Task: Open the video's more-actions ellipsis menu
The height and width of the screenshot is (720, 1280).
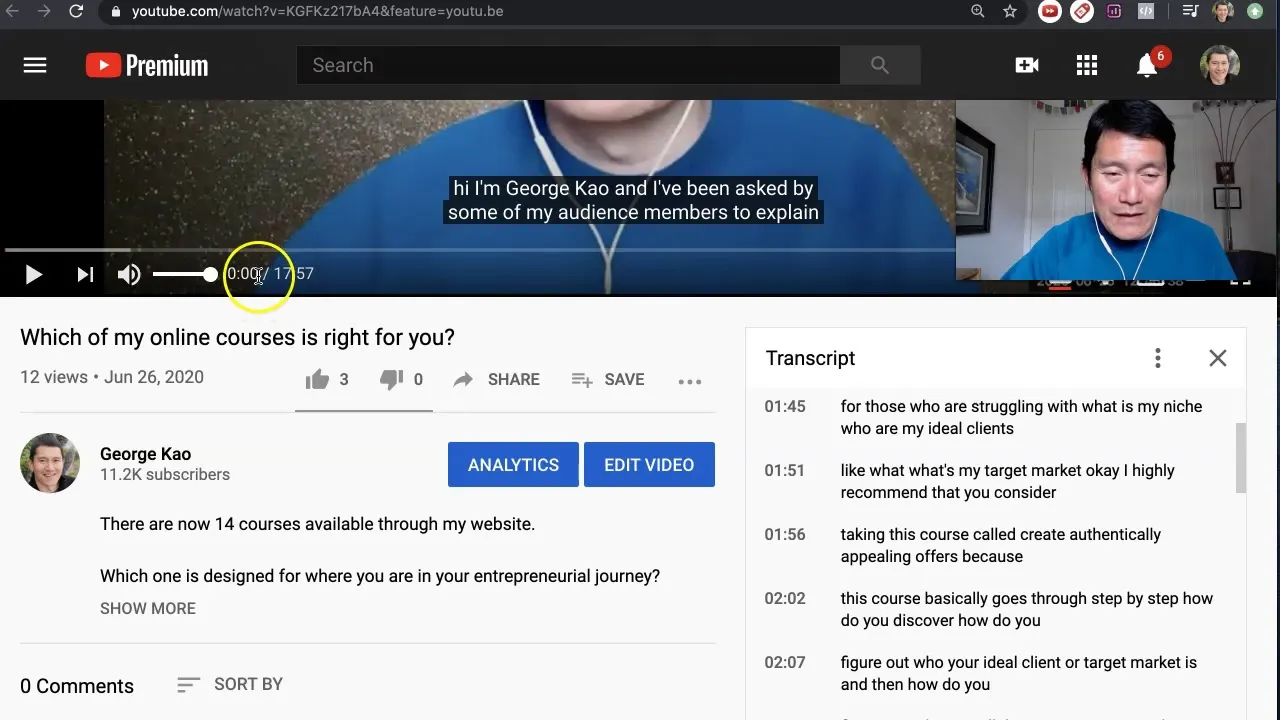Action: 690,380
